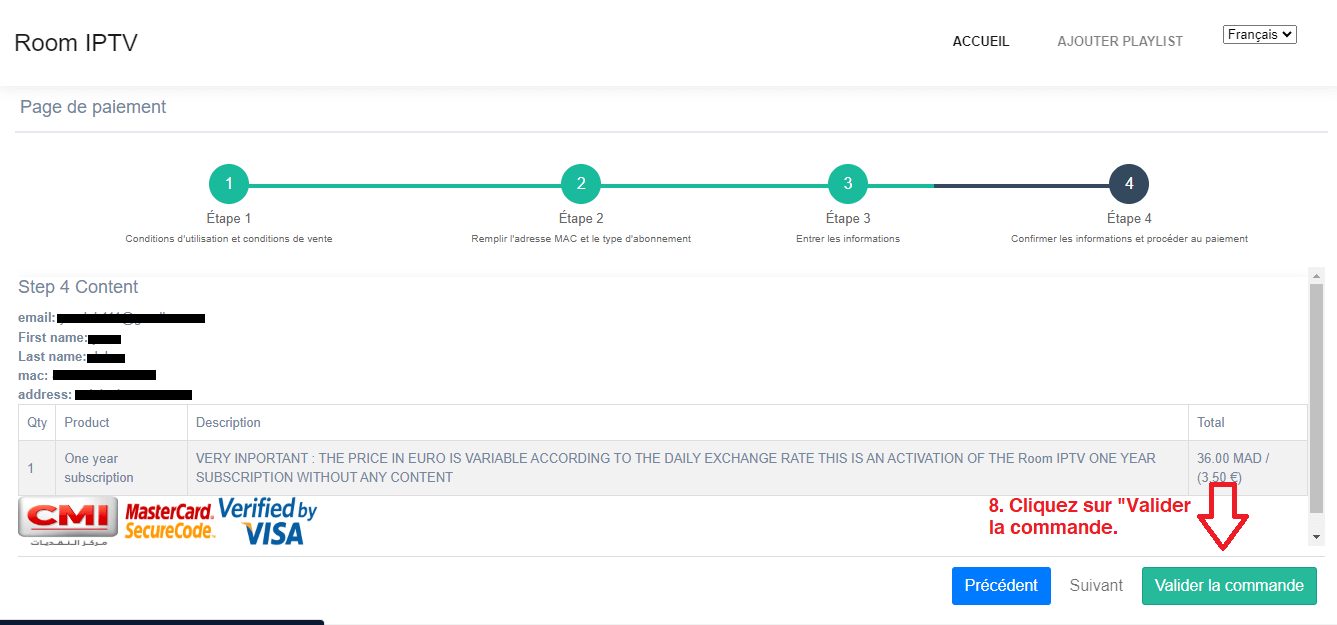
Task: Click the Verified by Visa logo
Action: 268,521
